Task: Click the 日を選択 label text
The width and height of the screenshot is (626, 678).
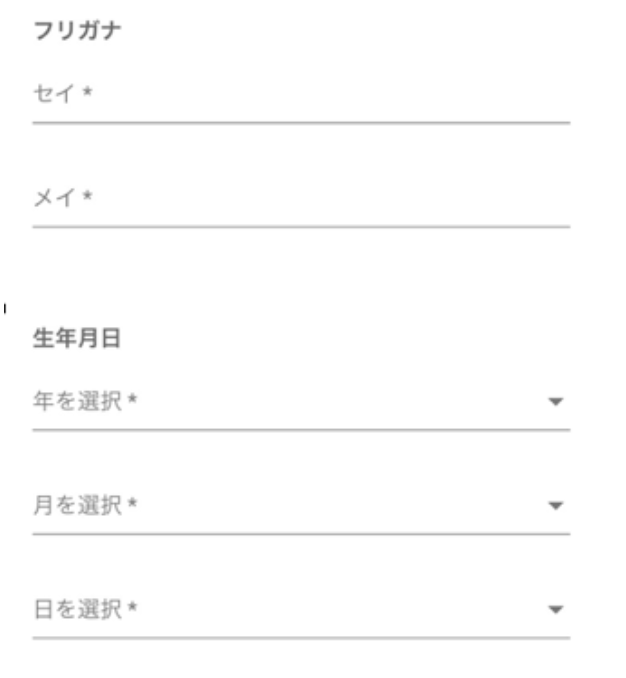Action: tap(78, 609)
